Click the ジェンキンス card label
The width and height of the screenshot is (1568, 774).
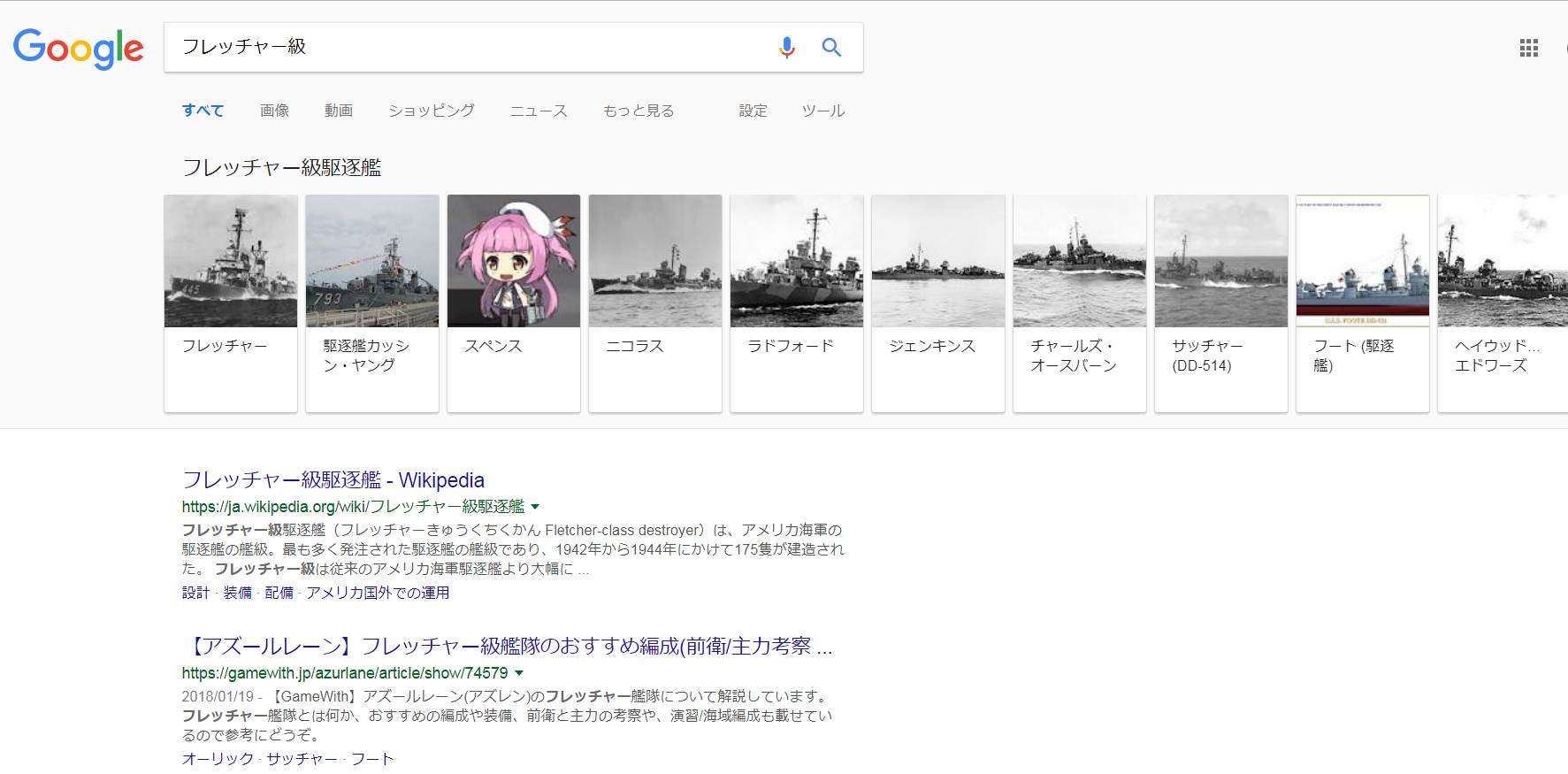[x=932, y=346]
